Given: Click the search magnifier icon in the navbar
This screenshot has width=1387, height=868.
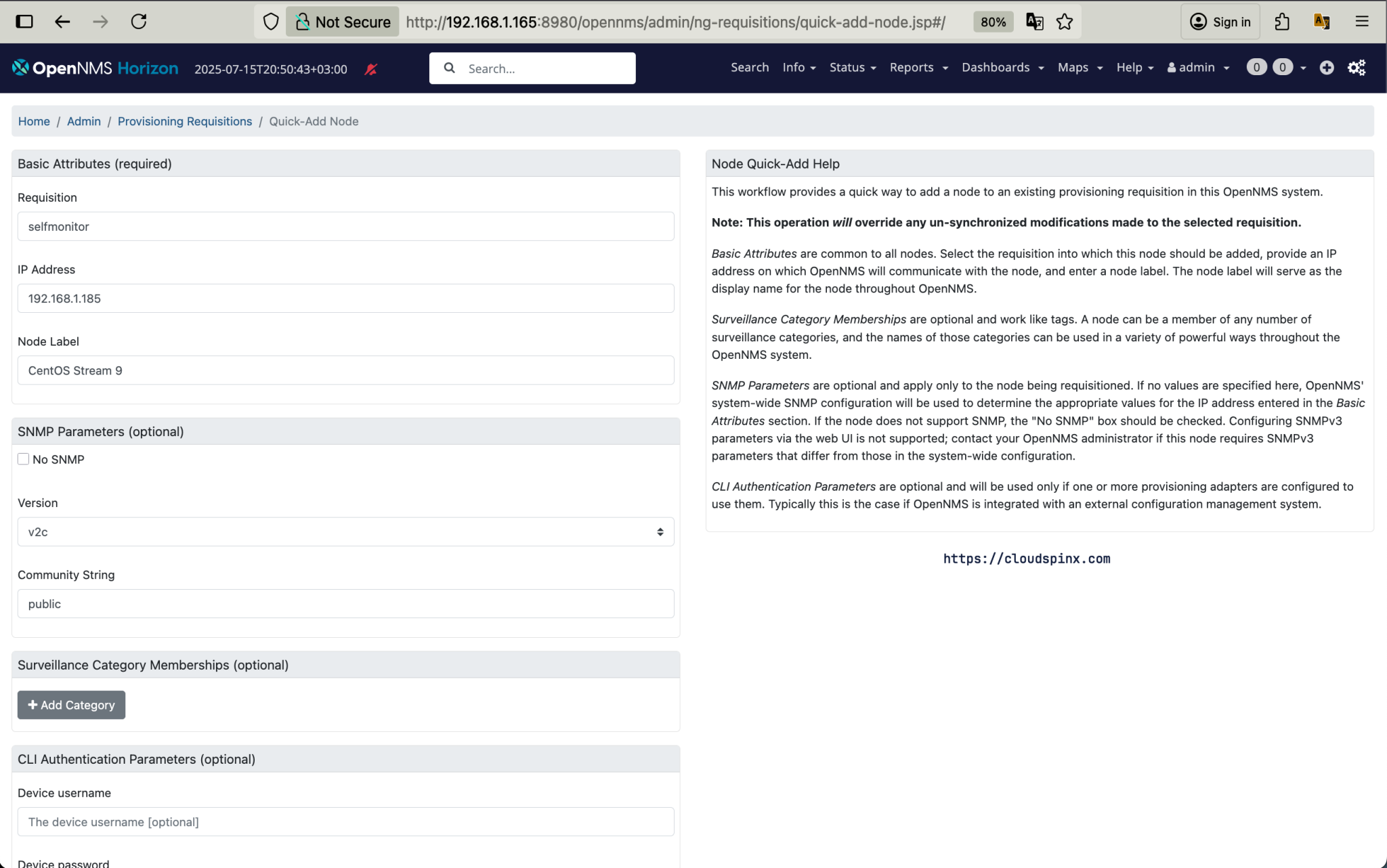Looking at the screenshot, I should [x=449, y=68].
